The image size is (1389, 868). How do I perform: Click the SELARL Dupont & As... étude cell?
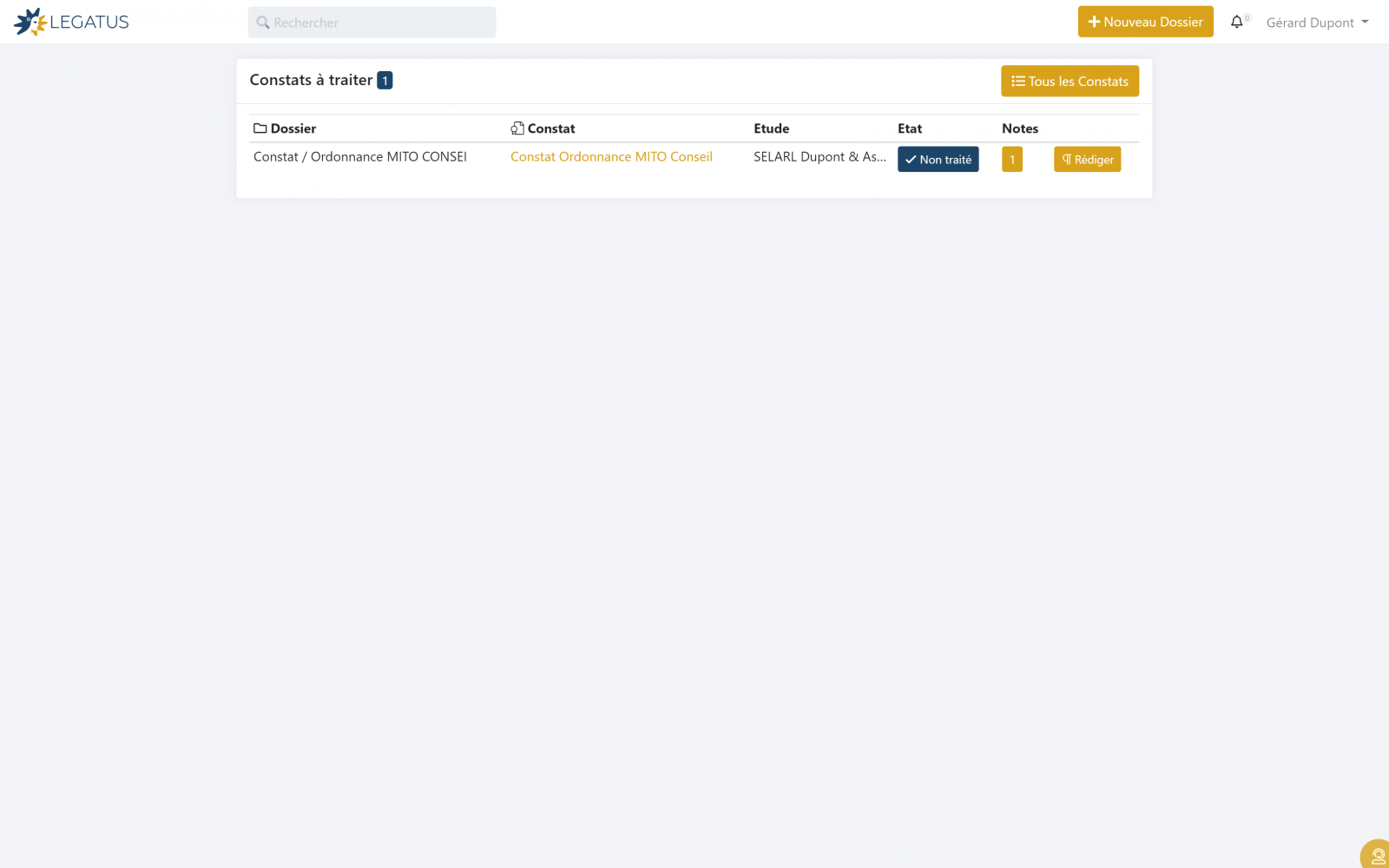point(820,156)
